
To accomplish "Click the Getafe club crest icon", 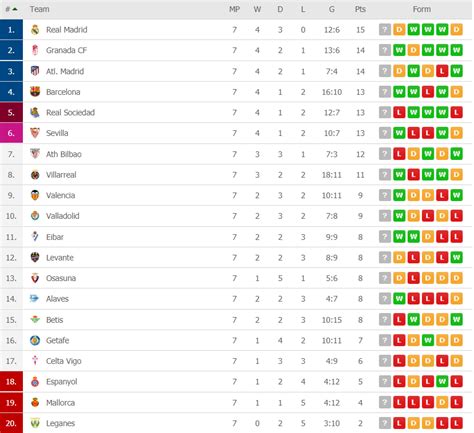I will (x=35, y=340).
